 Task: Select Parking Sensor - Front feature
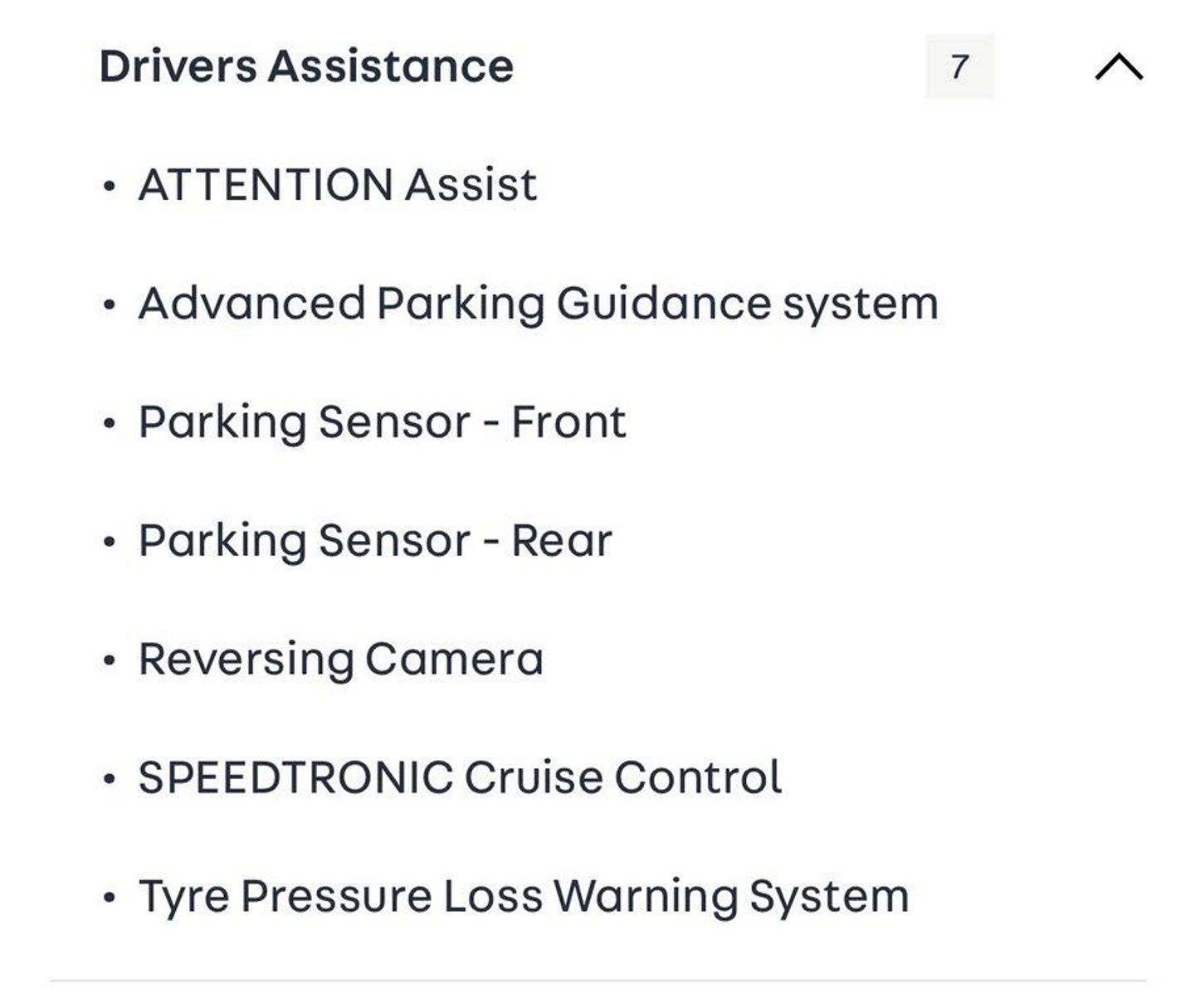coord(382,421)
